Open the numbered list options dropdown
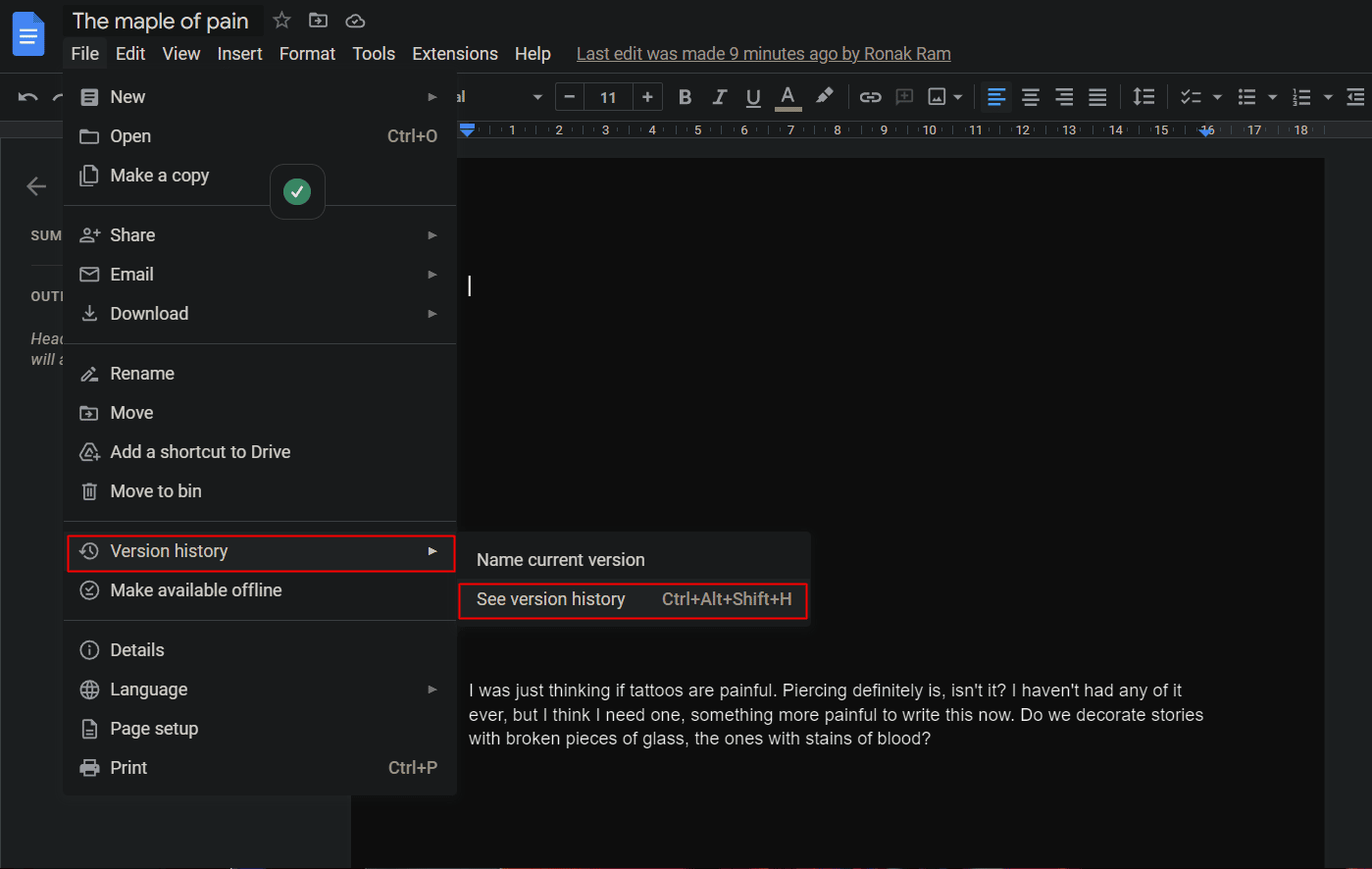Image resolution: width=1372 pixels, height=869 pixels. (1328, 97)
